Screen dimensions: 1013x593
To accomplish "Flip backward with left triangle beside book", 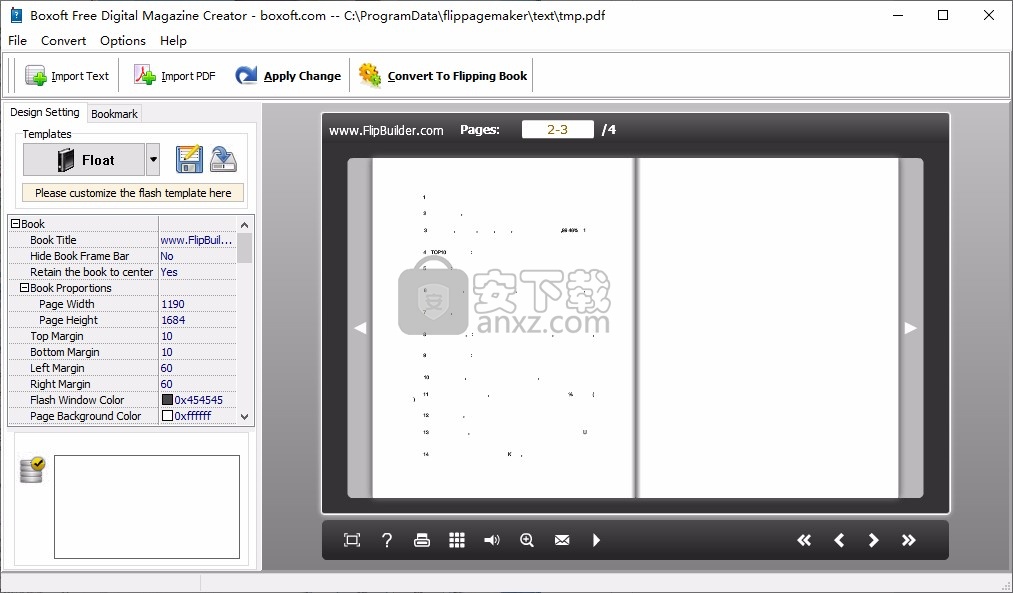I will 360,328.
